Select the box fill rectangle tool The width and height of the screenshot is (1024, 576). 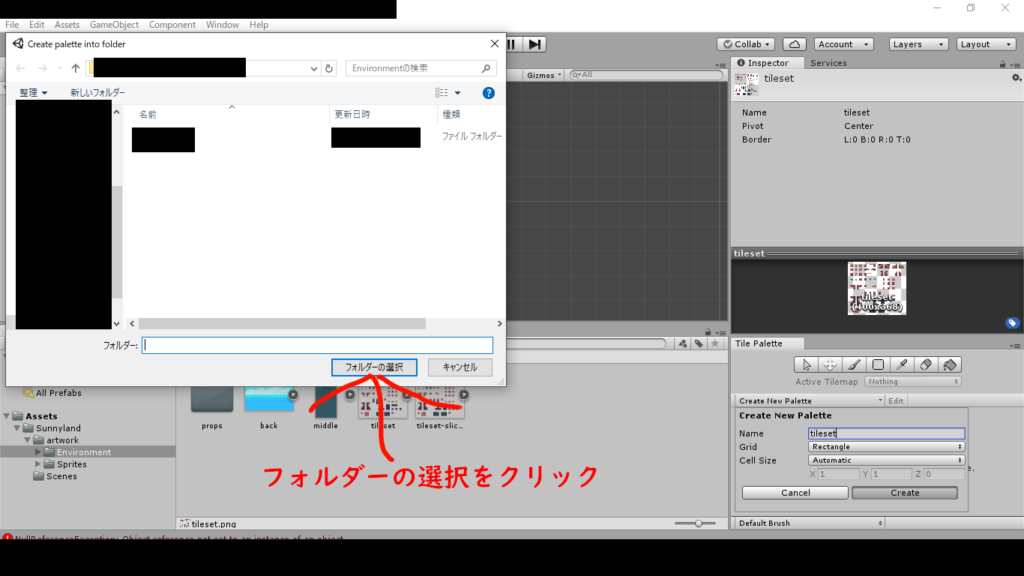tap(878, 365)
